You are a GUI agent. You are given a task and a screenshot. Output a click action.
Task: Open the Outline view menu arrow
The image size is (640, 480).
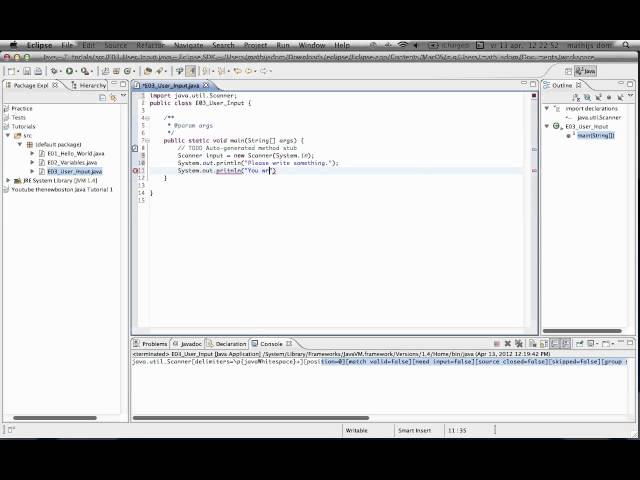click(631, 95)
